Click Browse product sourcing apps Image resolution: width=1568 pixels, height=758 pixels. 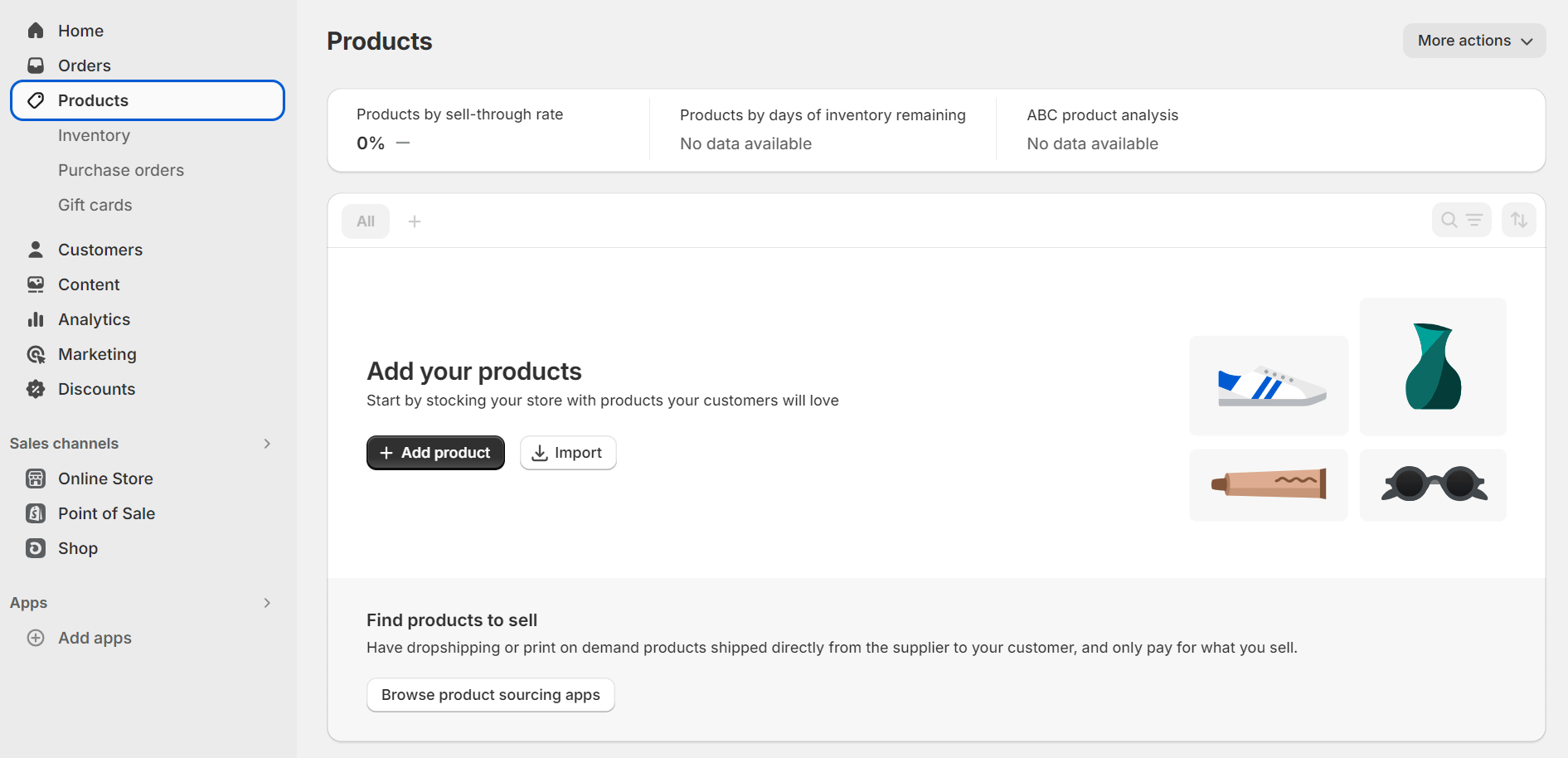point(491,695)
